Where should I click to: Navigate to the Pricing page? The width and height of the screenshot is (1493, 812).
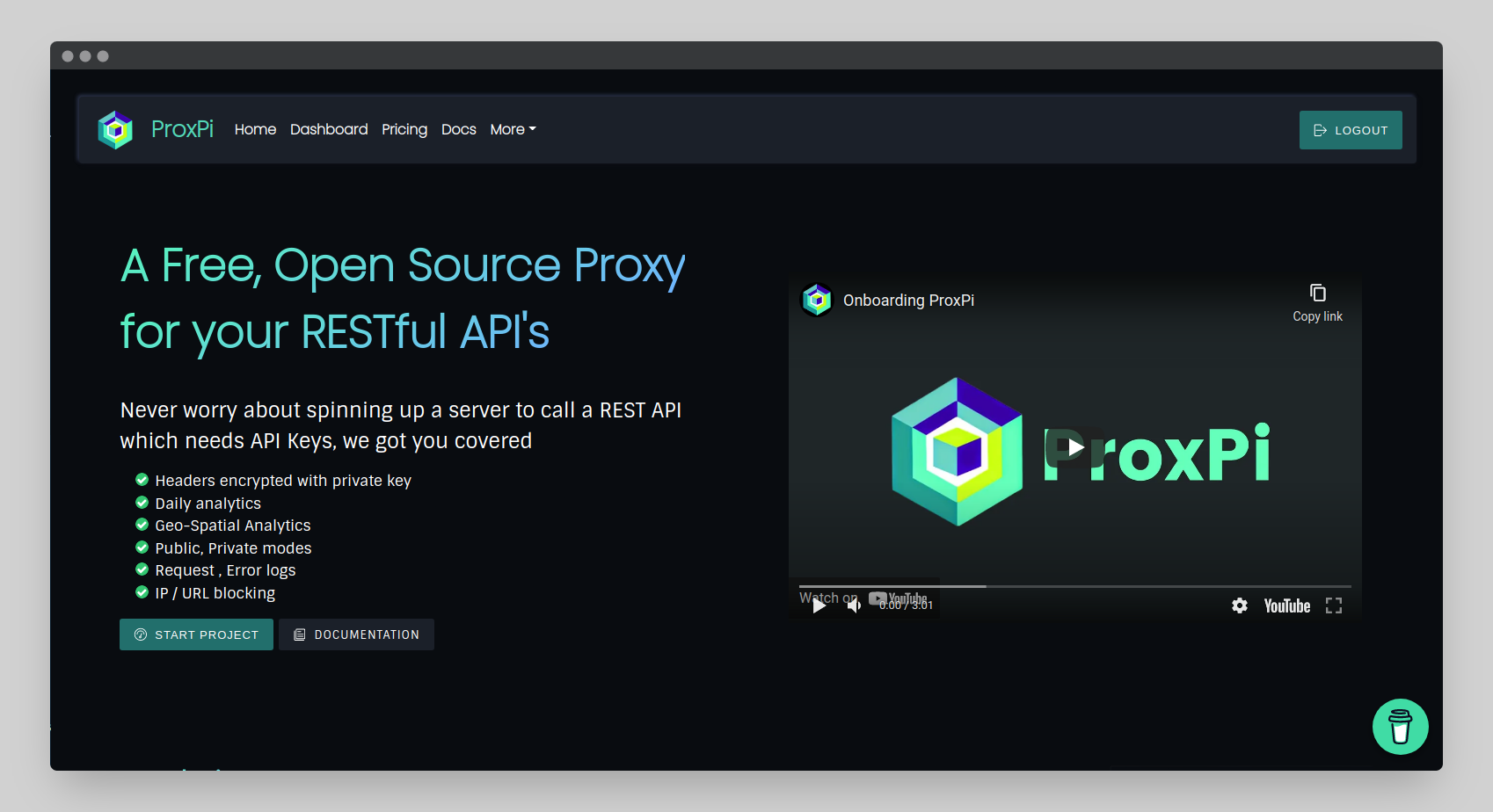(404, 129)
